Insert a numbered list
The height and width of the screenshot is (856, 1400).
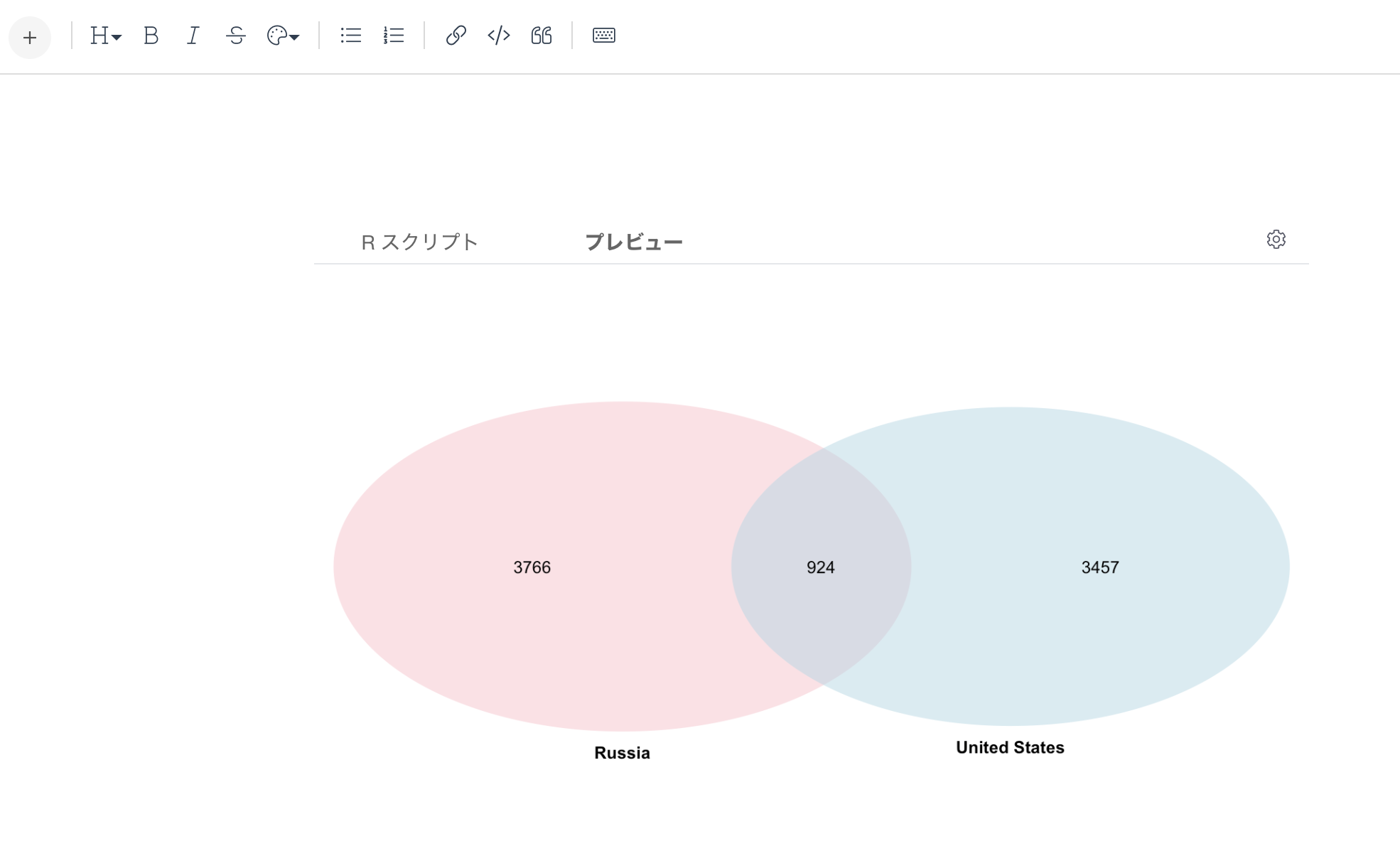393,36
